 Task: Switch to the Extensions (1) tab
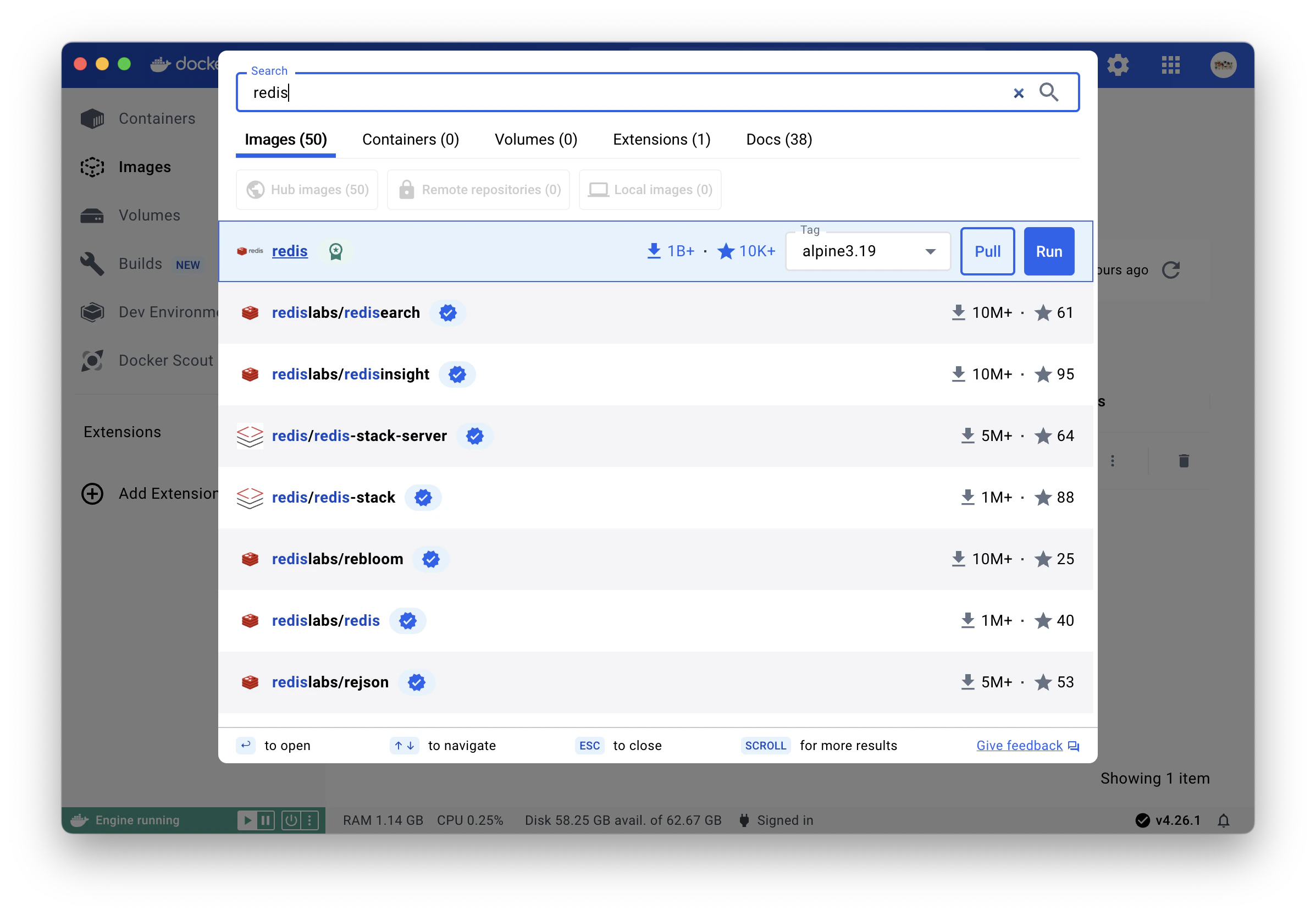(661, 139)
